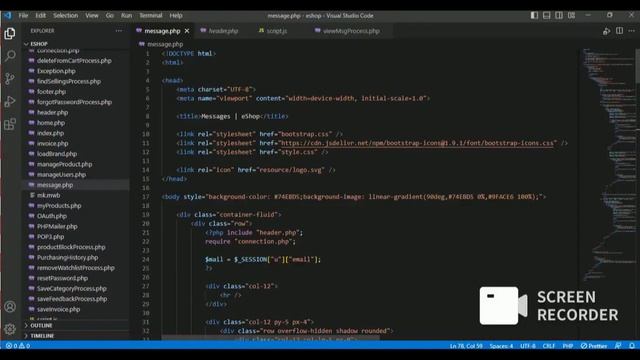640x360 pixels.
Task: Open the View menu
Action: tap(92, 16)
